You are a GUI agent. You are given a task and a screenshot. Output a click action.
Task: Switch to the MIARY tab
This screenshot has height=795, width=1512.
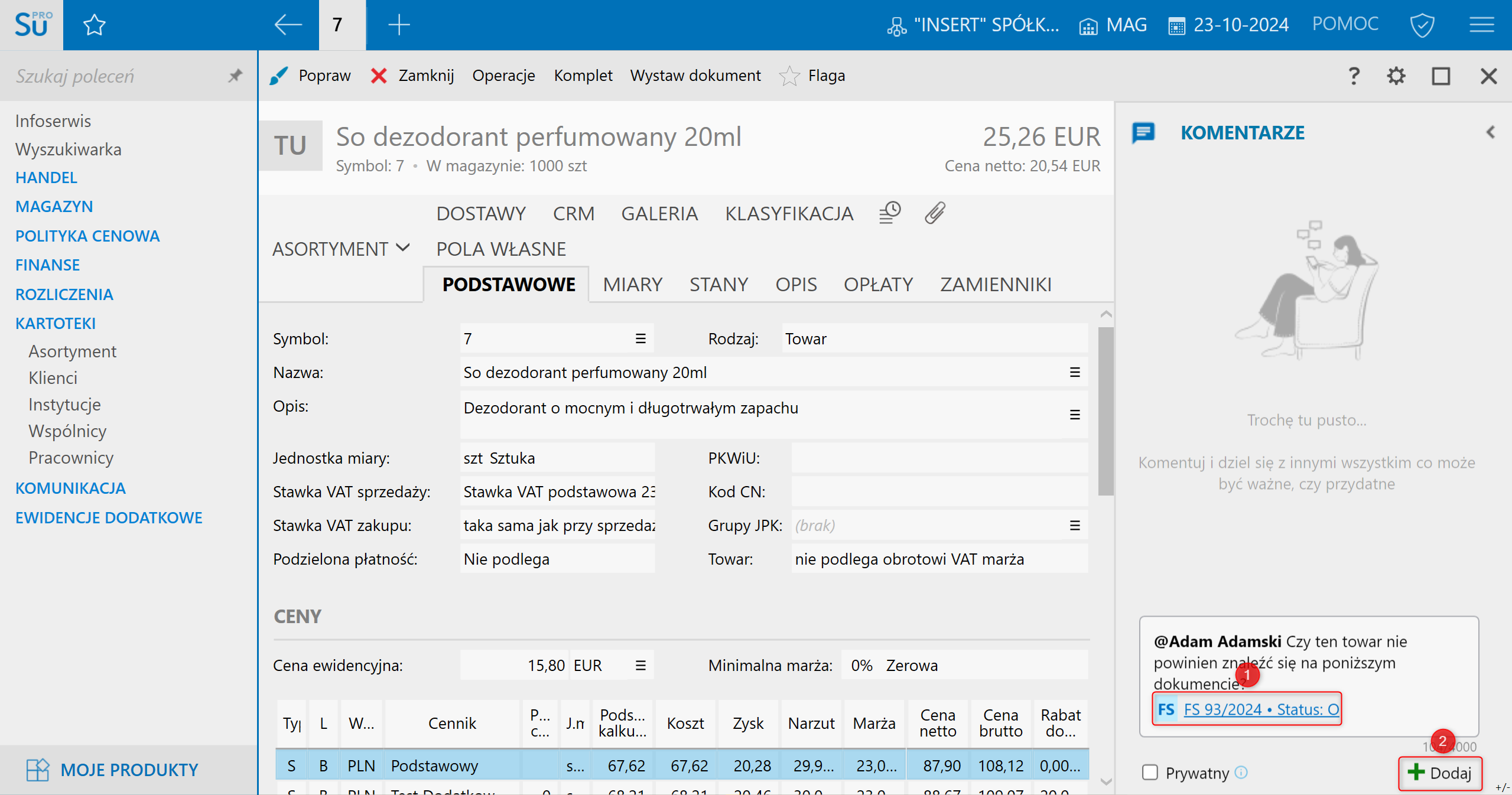click(x=632, y=285)
